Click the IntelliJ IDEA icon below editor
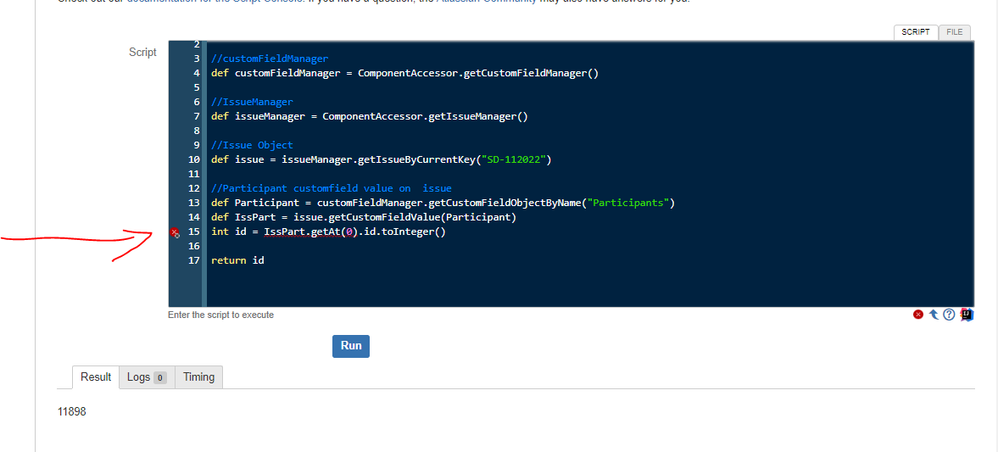998x452 pixels. click(x=967, y=314)
